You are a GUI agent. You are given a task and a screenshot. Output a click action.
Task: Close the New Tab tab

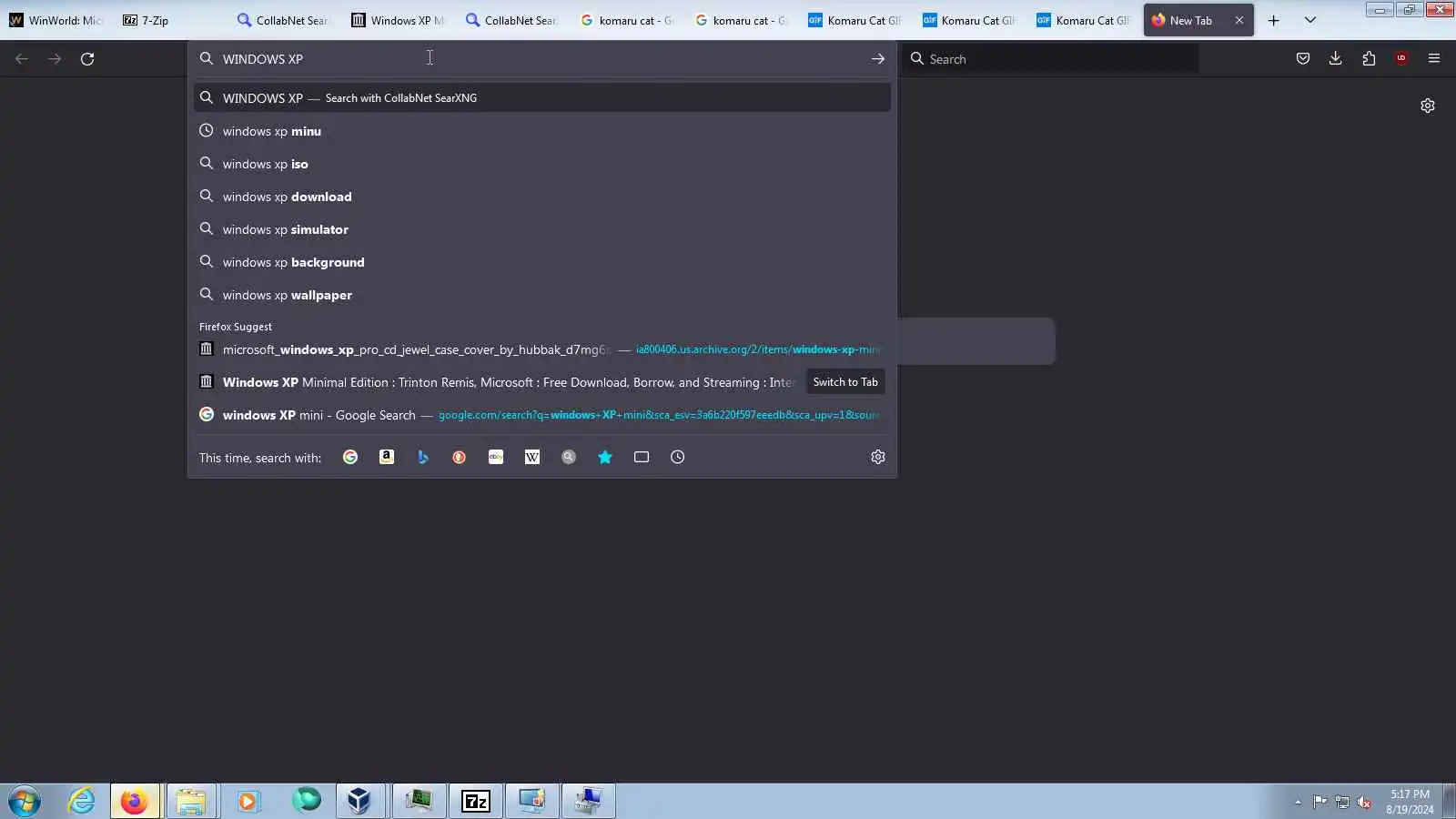(1239, 20)
